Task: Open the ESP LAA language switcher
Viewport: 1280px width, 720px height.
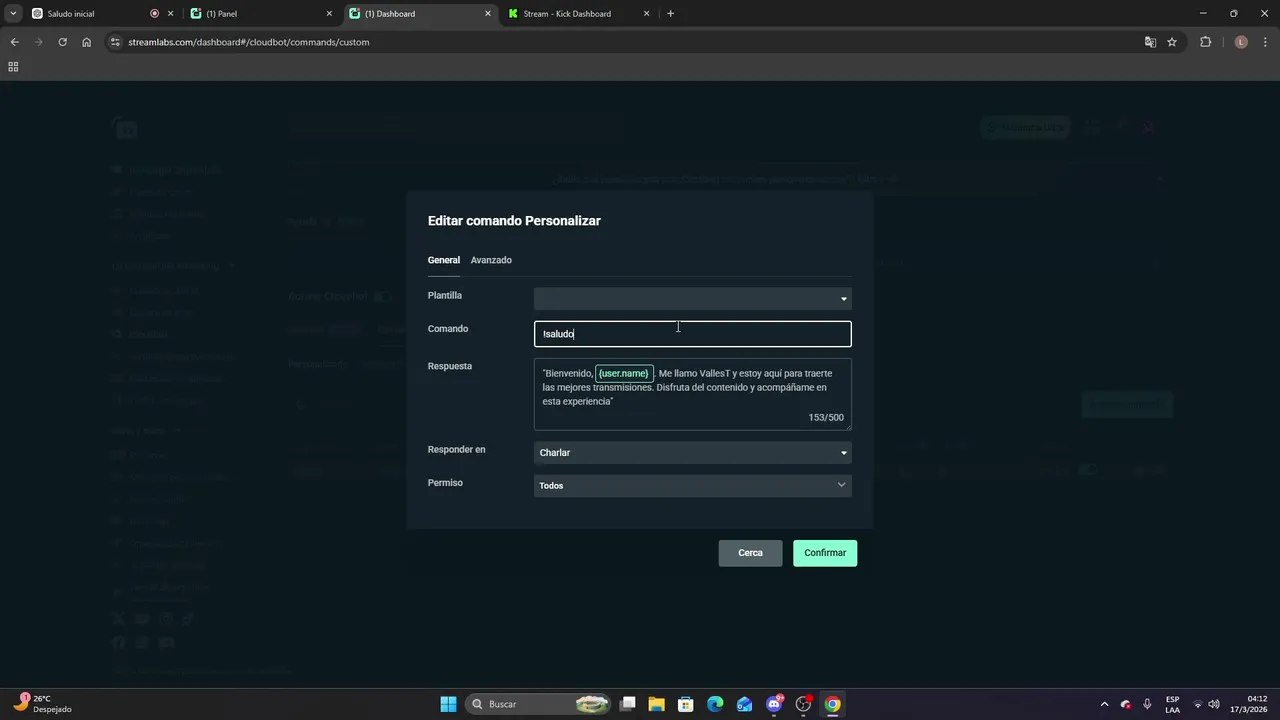Action: point(1172,704)
